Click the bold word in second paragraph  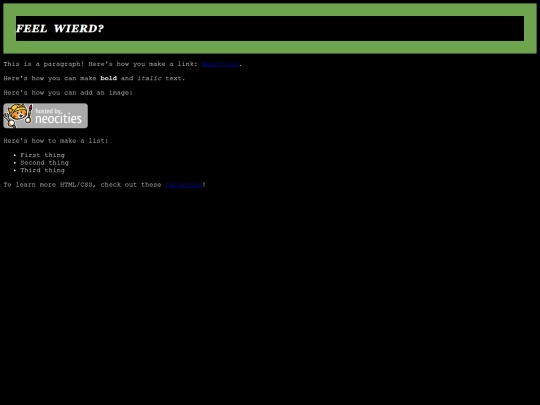coord(108,78)
